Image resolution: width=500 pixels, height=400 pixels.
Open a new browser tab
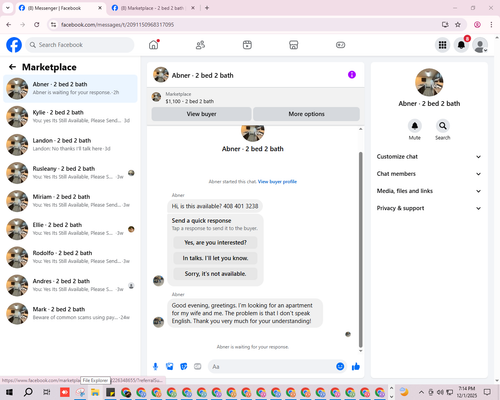[207, 8]
